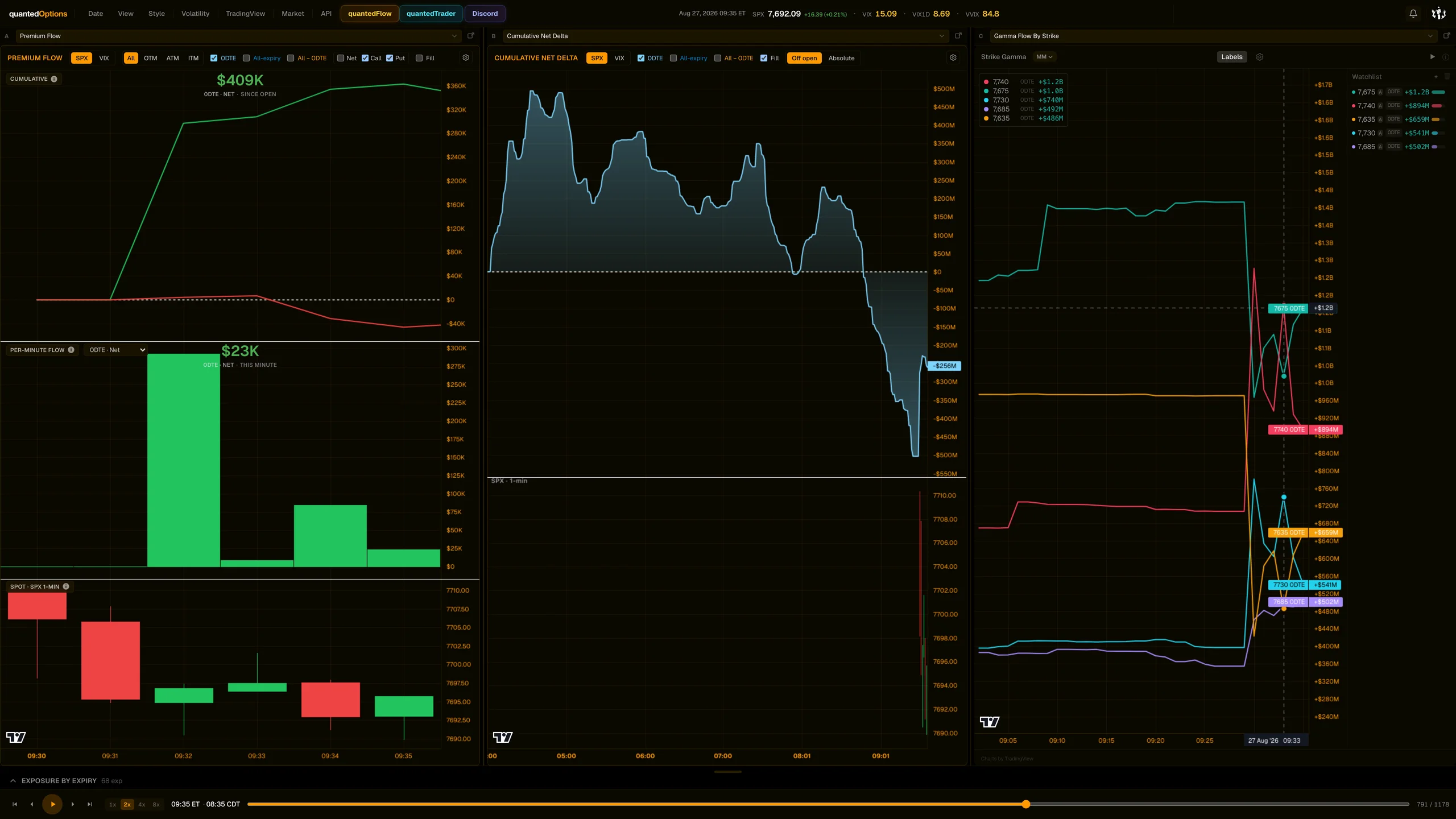This screenshot has width=1456, height=819.
Task: Toggle auto mode for the 7,675 watchlist row
Action: click(1380, 92)
